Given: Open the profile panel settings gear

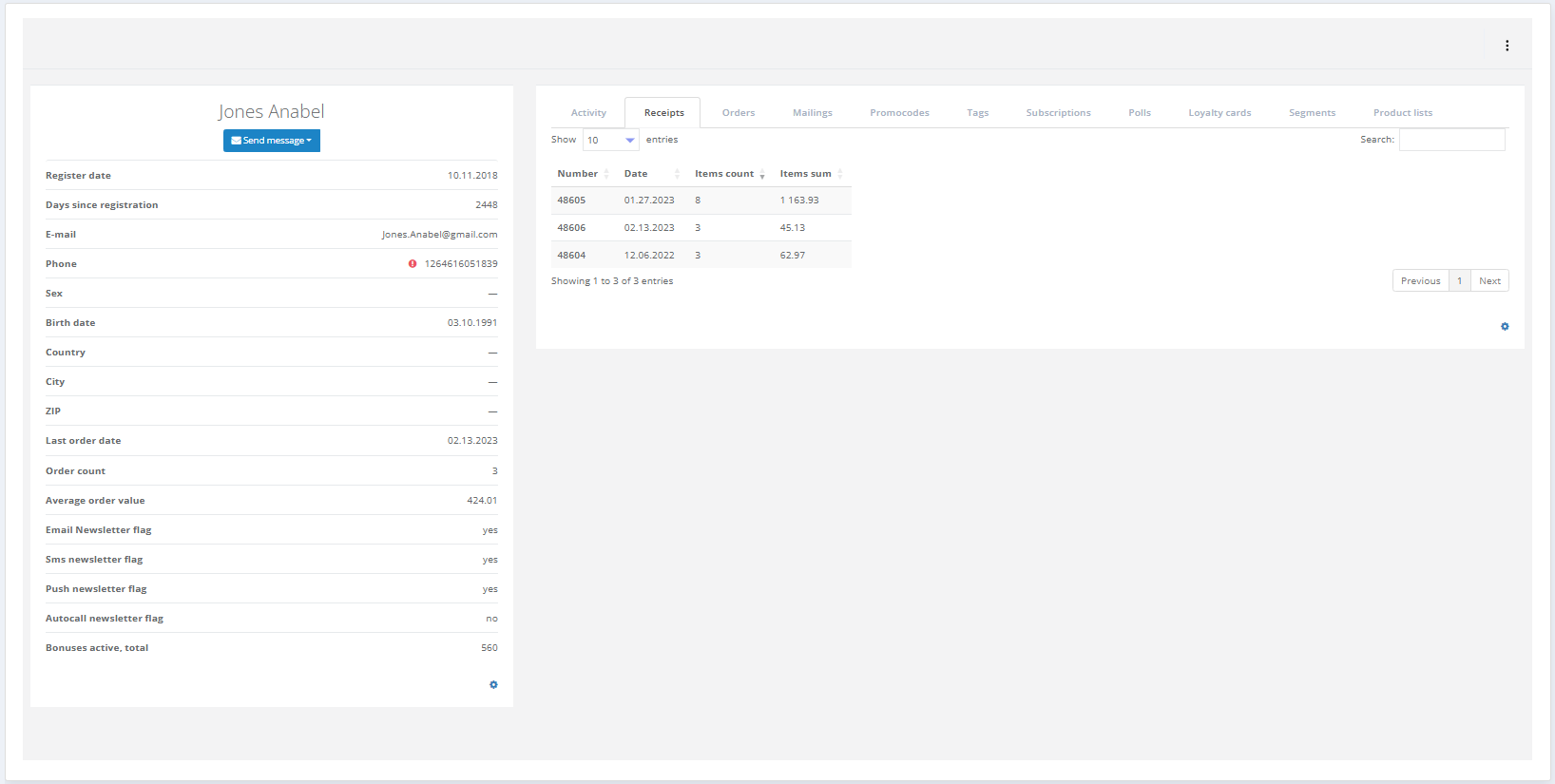Looking at the screenshot, I should coord(493,685).
